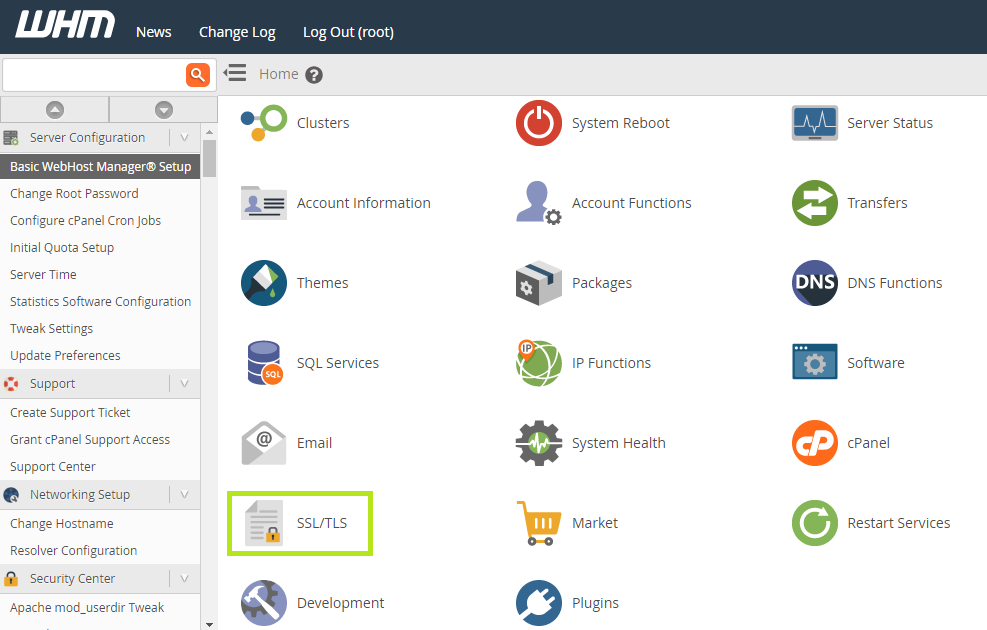The width and height of the screenshot is (987, 630).
Task: Collapse the Security Center section chevron
Action: [x=184, y=578]
